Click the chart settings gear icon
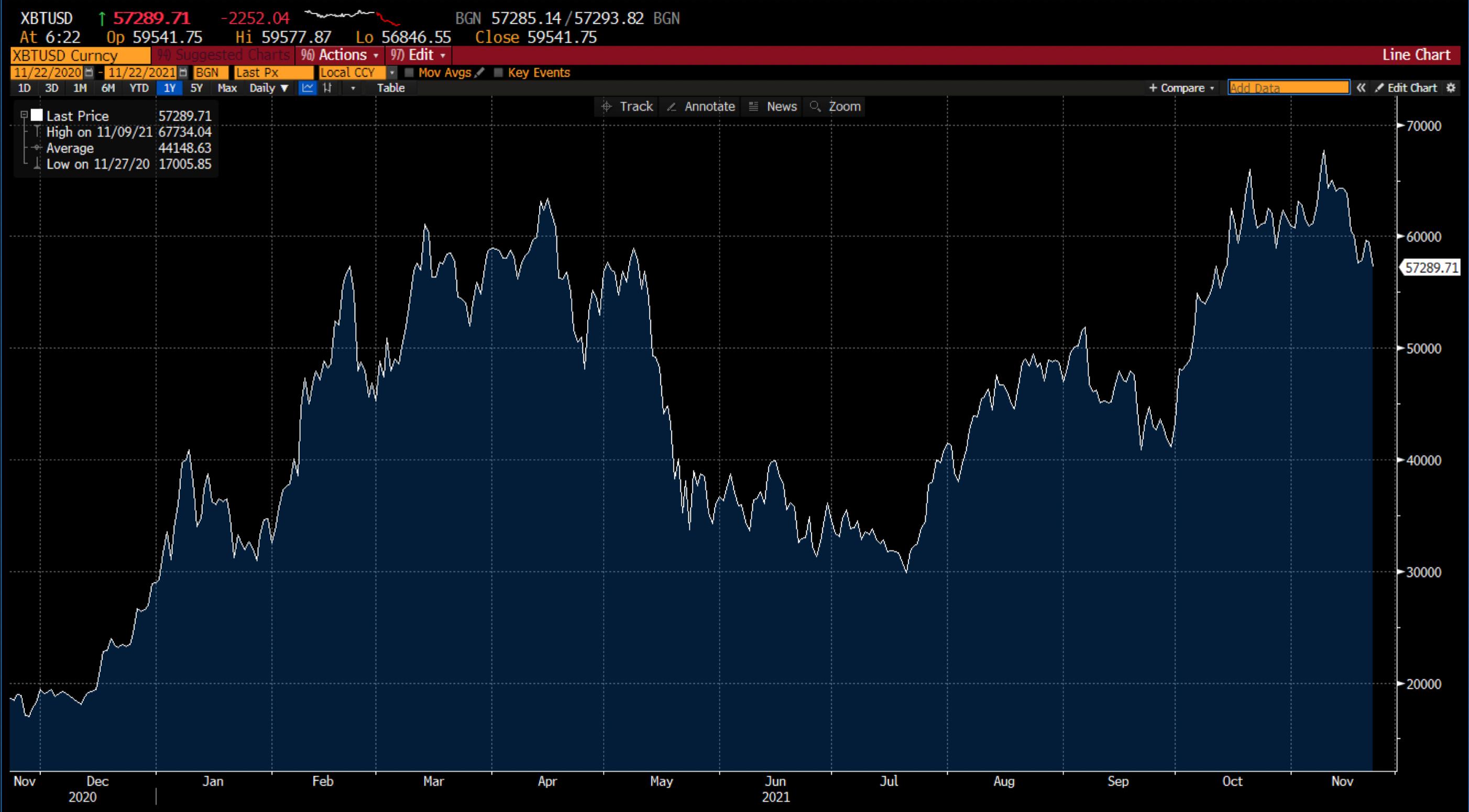The width and height of the screenshot is (1469, 812). [1451, 88]
